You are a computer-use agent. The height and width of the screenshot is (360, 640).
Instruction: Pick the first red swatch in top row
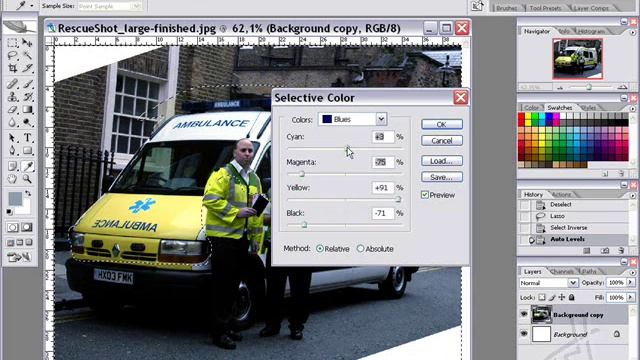tap(522, 116)
